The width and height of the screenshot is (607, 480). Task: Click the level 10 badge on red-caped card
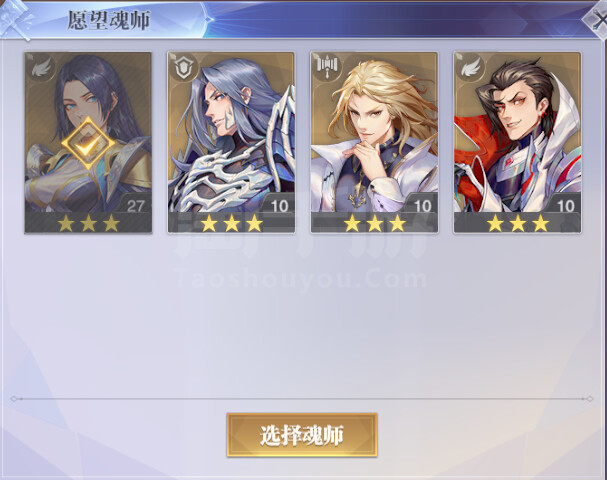(x=566, y=206)
